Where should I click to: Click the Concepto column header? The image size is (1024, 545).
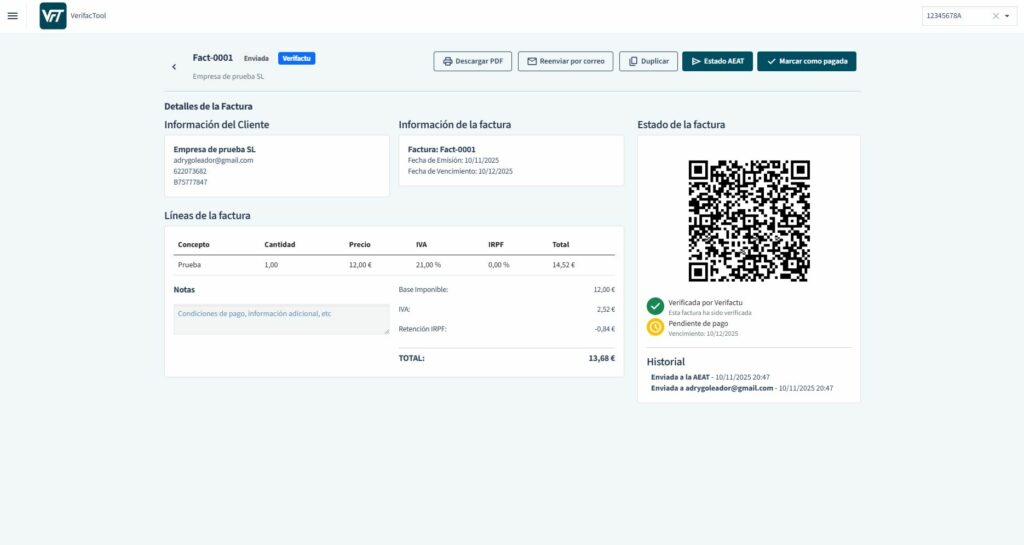(x=194, y=245)
